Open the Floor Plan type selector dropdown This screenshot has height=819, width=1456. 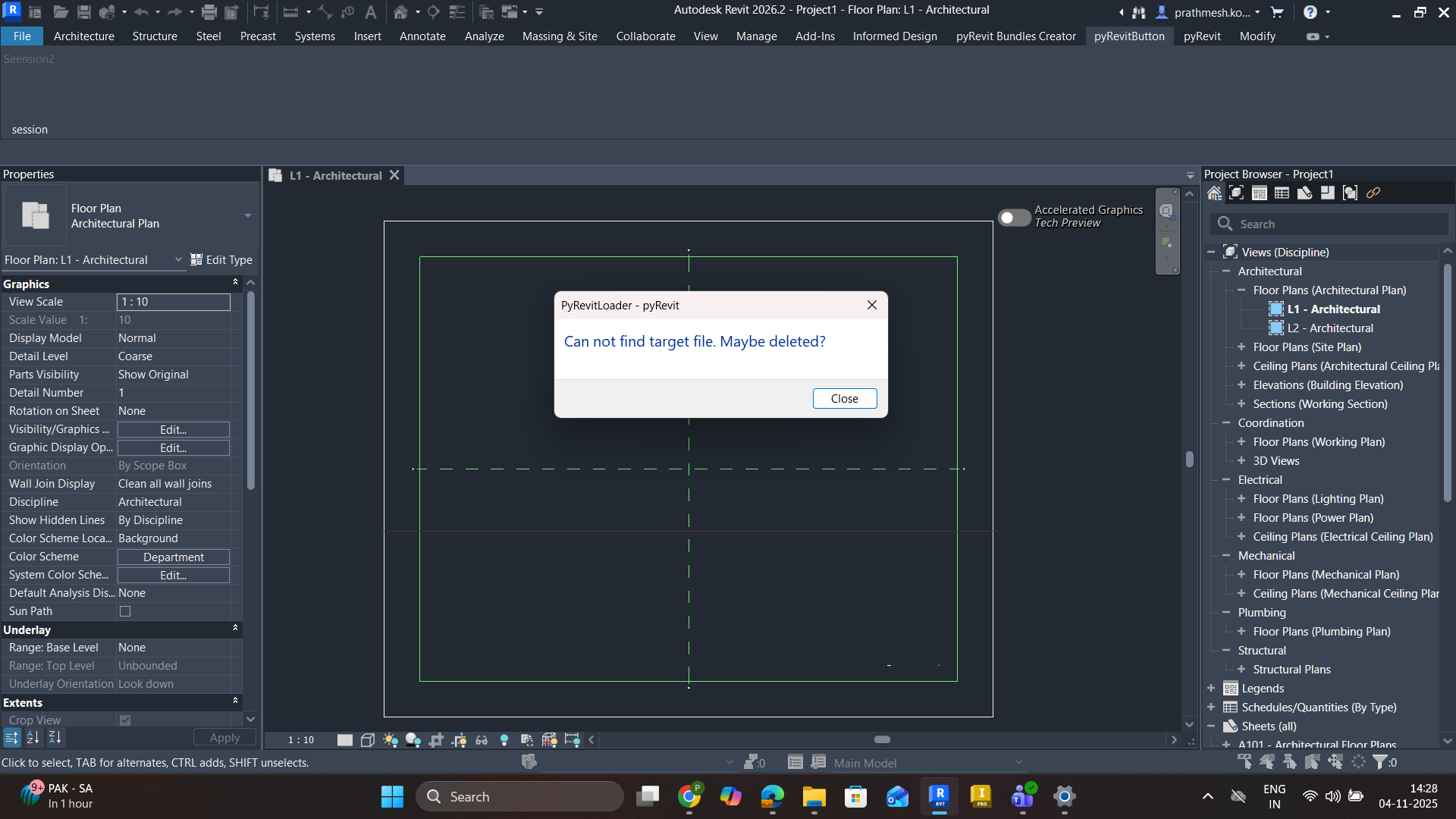(247, 216)
